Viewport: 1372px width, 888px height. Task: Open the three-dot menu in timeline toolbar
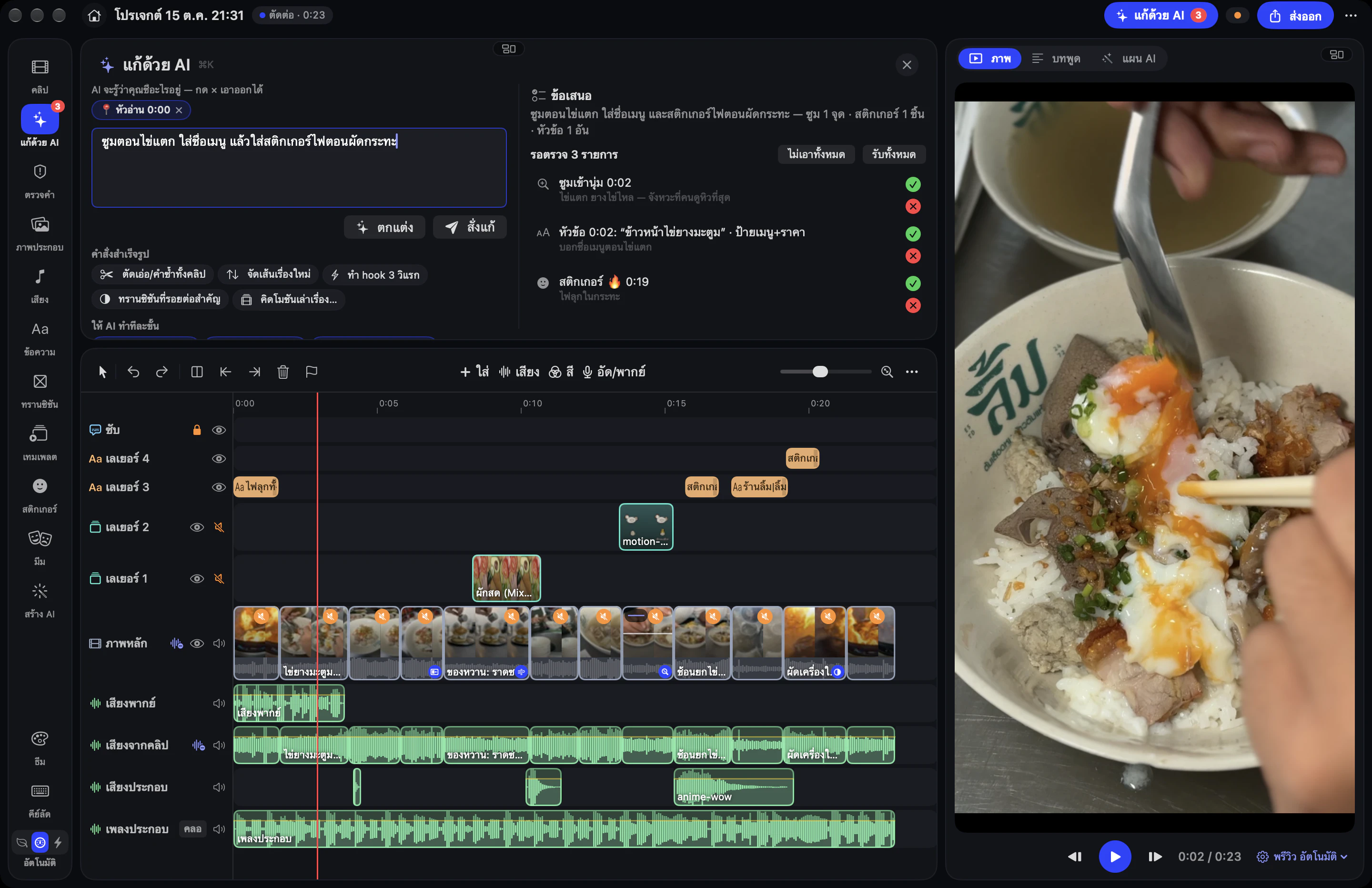click(x=911, y=372)
